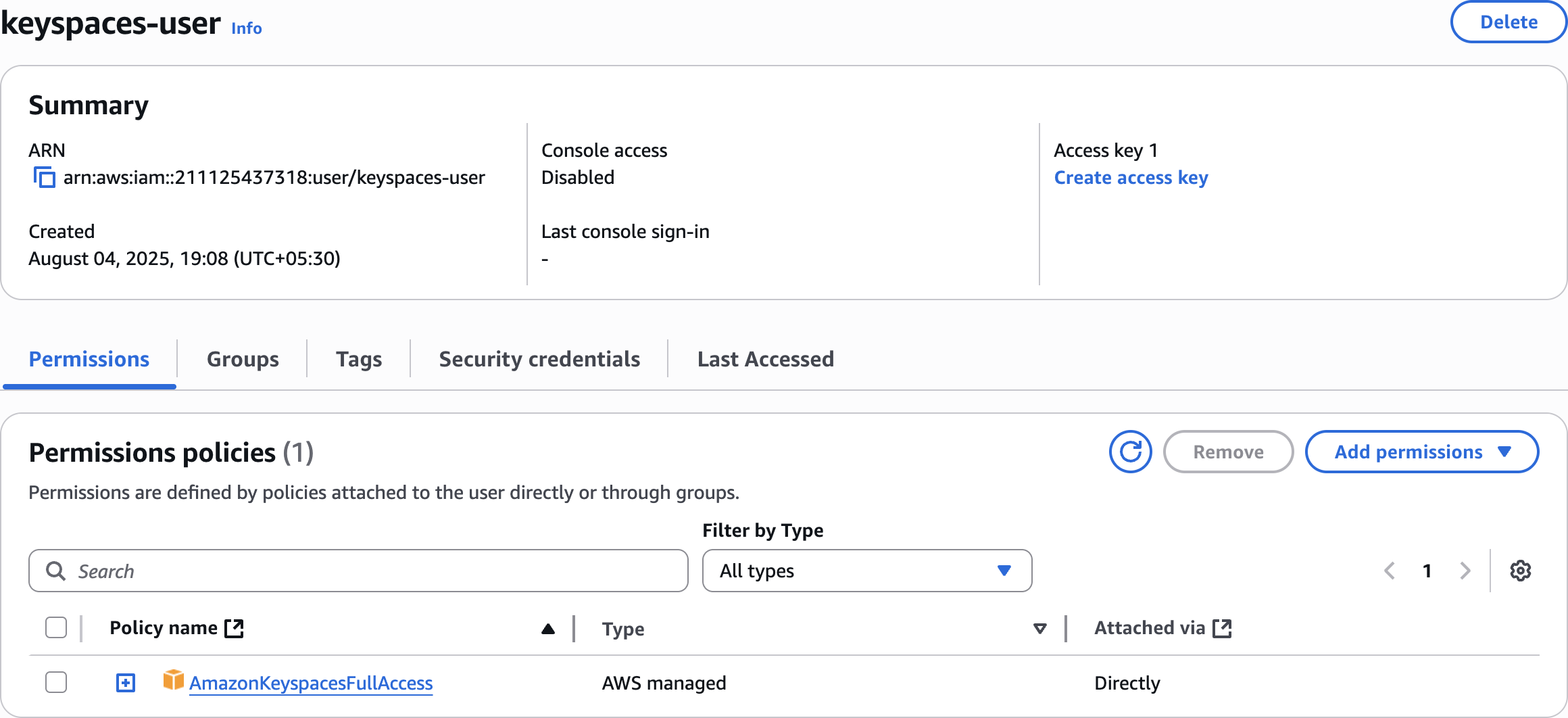Click the 'AWS managed' type cell
The width and height of the screenshot is (1568, 718).
click(x=664, y=683)
